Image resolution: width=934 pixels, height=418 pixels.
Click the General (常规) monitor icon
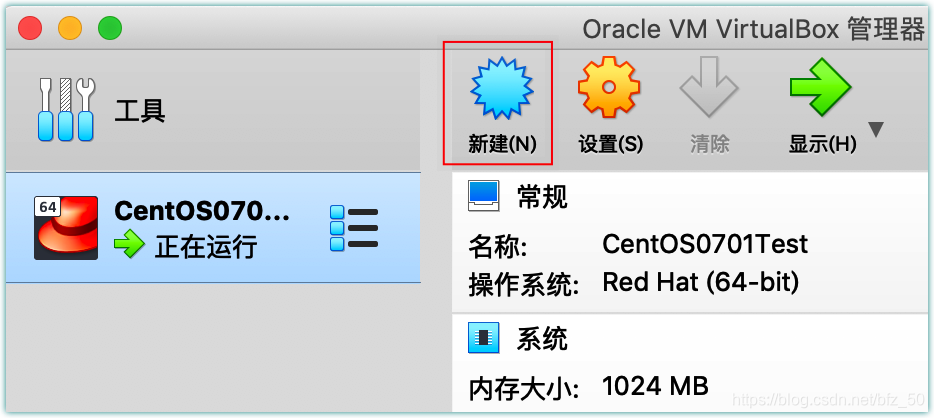point(483,196)
